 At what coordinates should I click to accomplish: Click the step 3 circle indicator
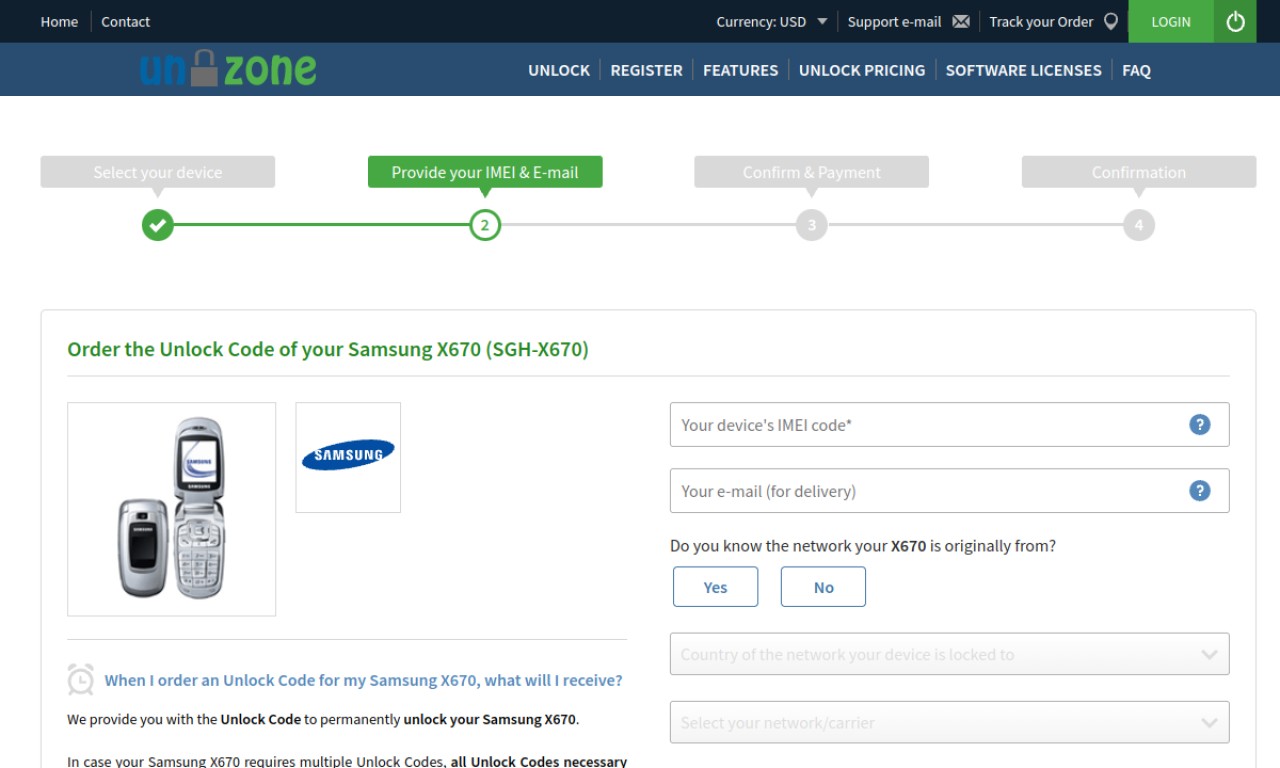click(x=812, y=225)
